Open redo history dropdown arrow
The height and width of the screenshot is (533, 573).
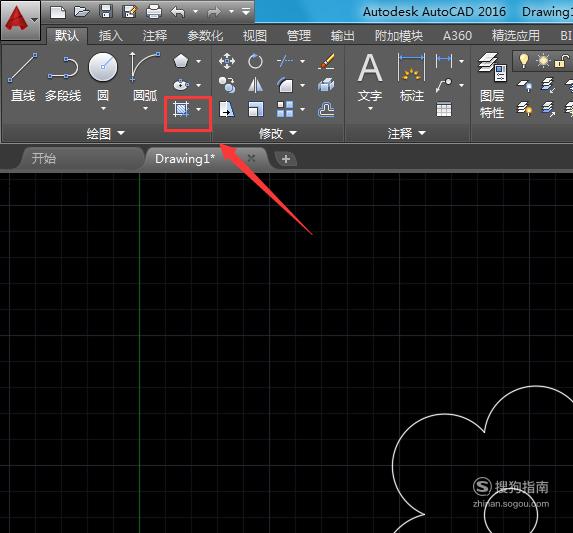[x=231, y=12]
